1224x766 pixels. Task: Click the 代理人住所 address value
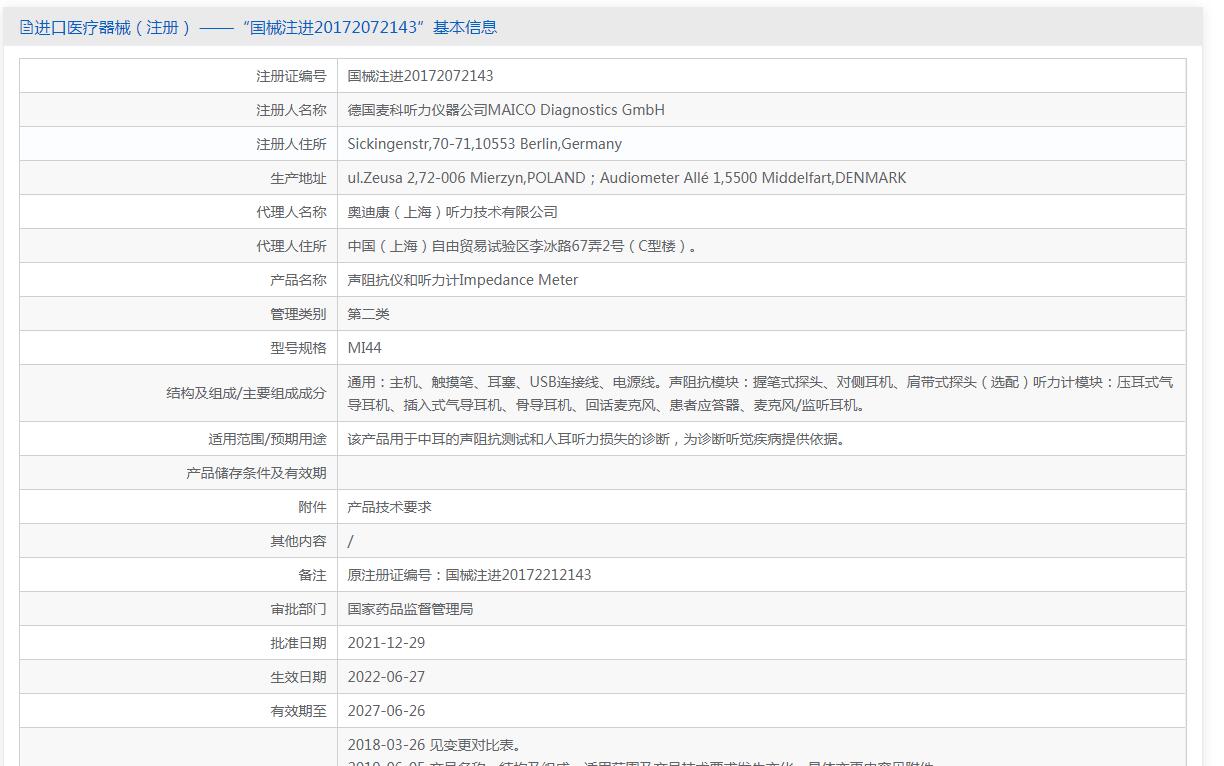click(x=522, y=246)
